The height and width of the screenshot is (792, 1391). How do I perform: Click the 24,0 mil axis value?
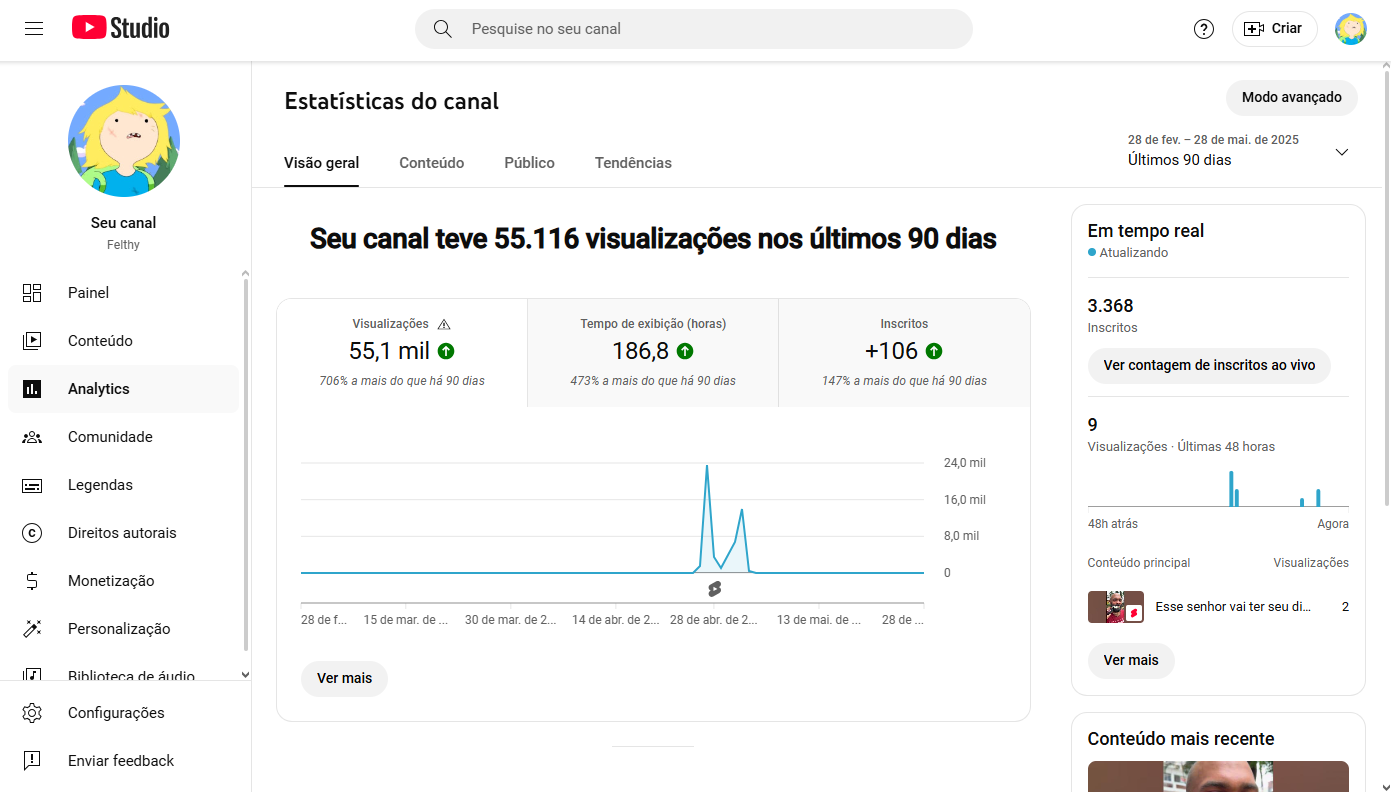[965, 463]
